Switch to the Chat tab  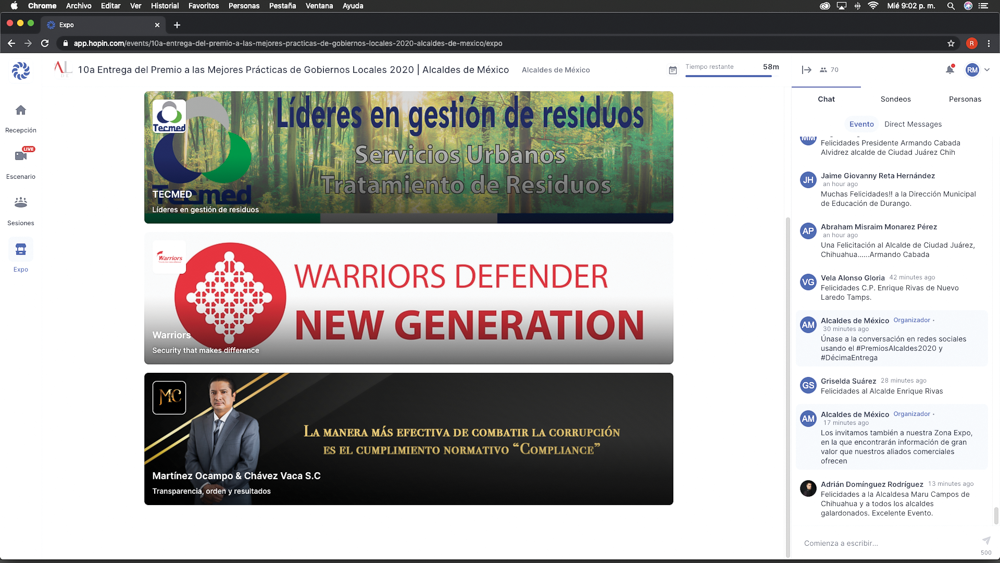pos(826,99)
